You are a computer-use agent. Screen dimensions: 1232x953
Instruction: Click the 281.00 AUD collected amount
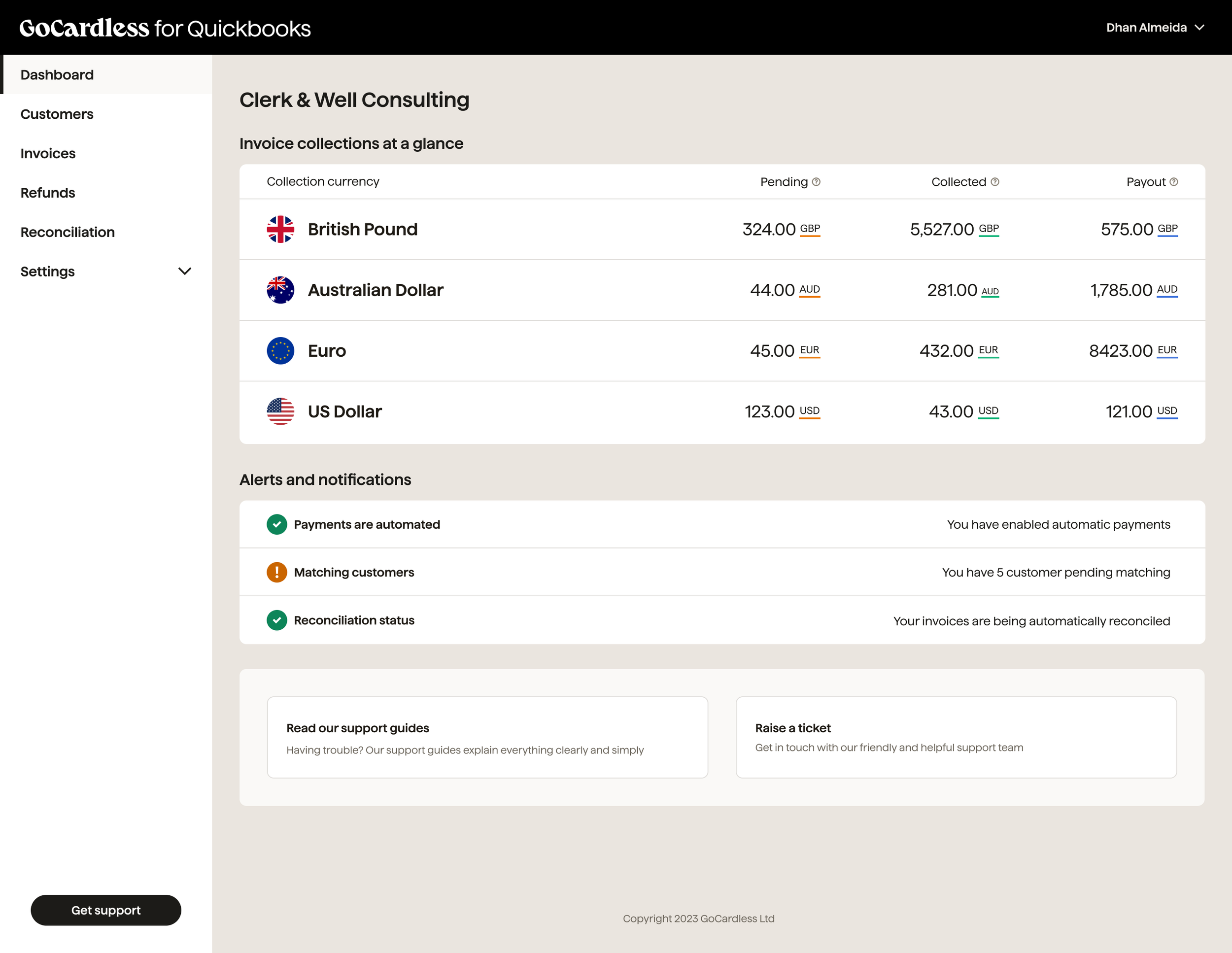(963, 290)
